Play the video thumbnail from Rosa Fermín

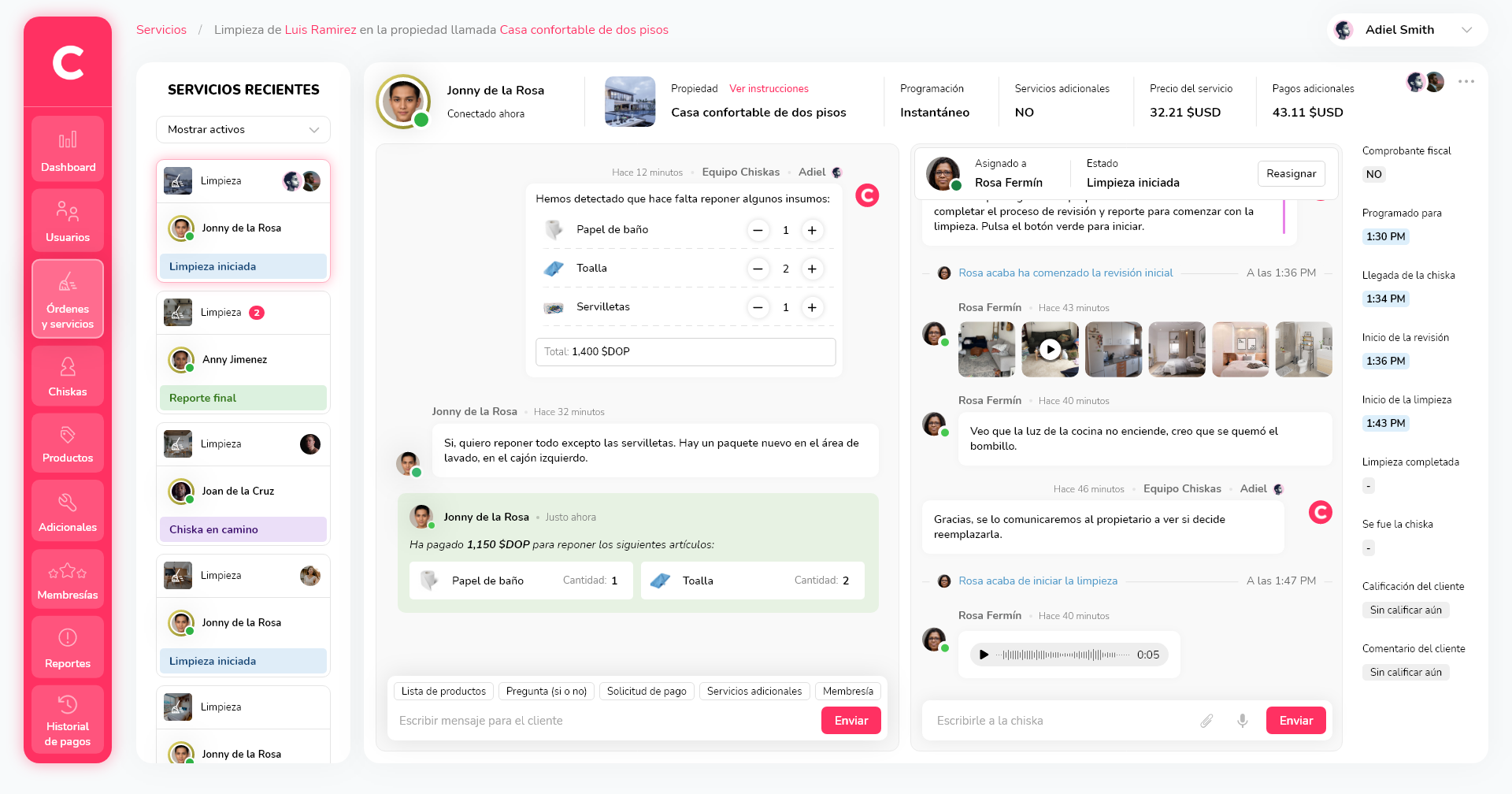[1051, 349]
